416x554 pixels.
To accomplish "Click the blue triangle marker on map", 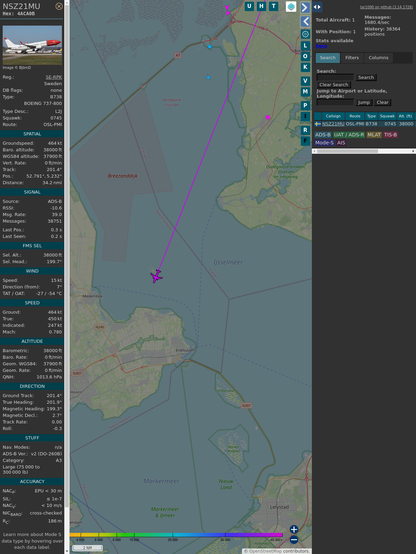I will coord(208,77).
